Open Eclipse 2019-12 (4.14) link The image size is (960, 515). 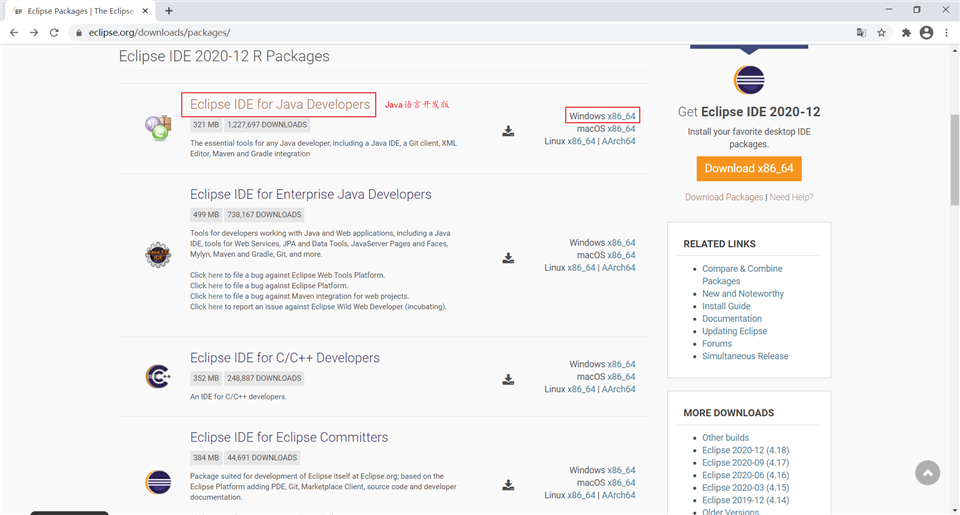point(746,500)
